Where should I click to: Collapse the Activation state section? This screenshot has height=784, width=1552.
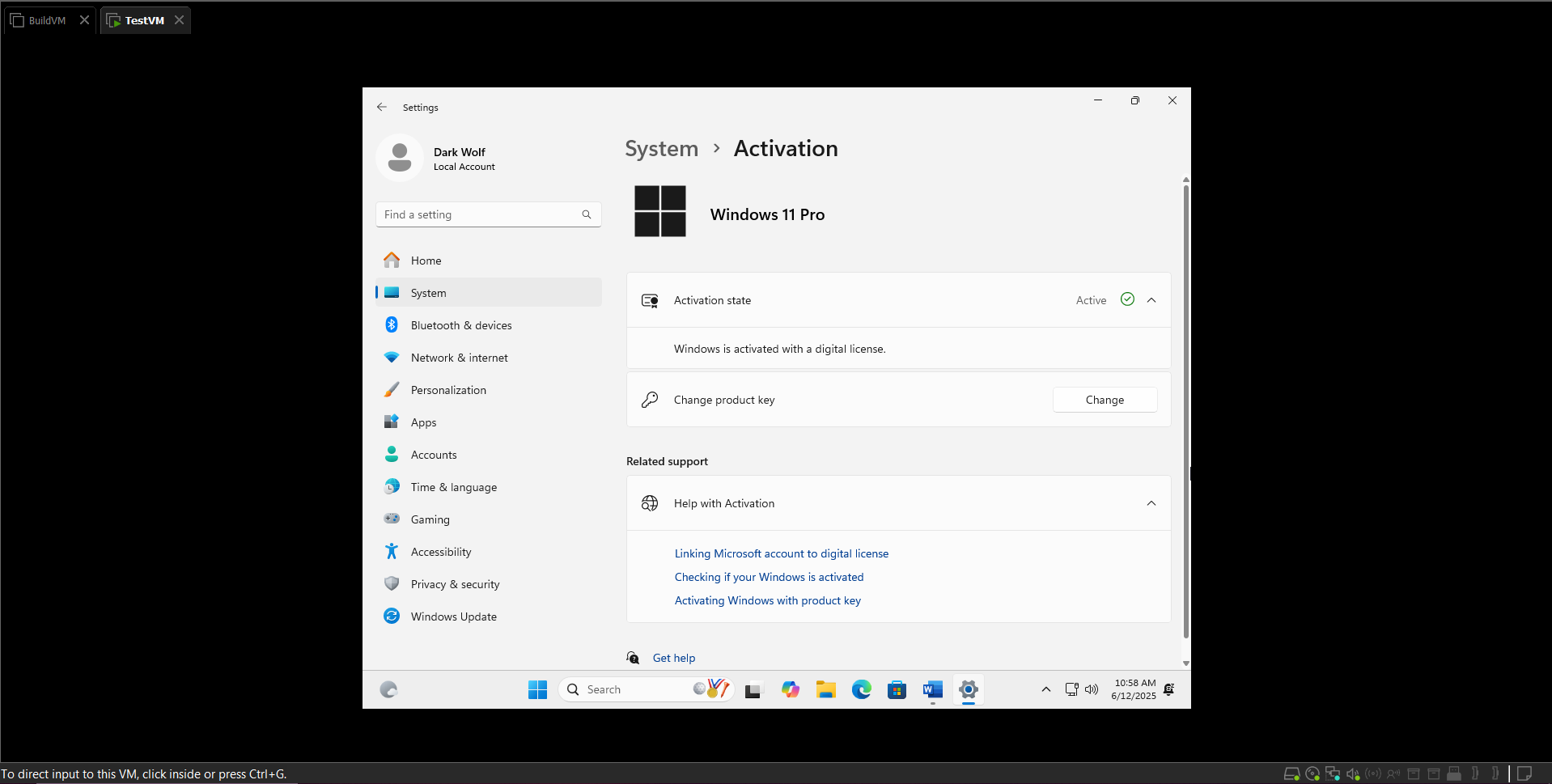(x=1151, y=300)
